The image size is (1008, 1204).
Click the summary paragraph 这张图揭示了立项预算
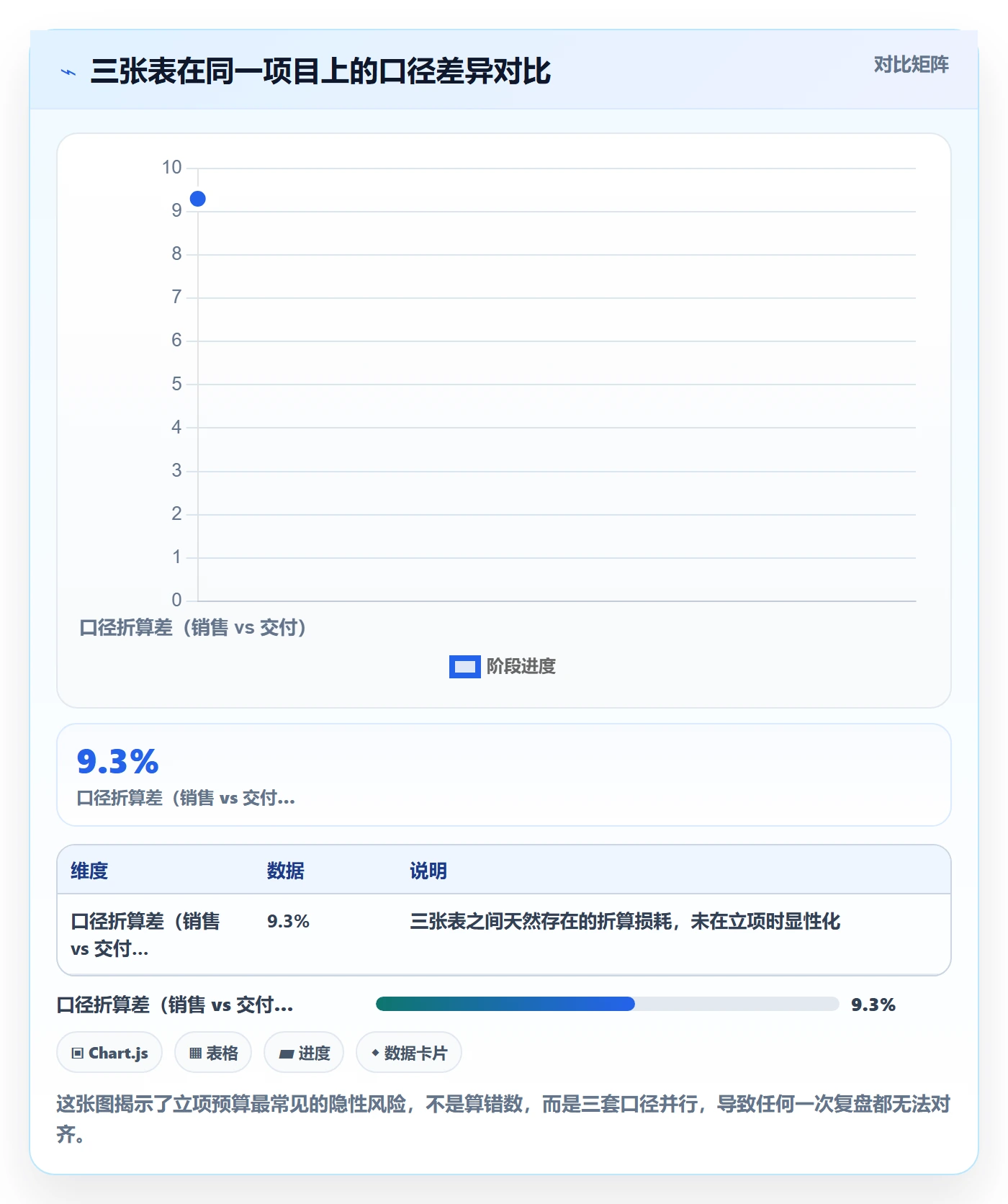click(x=503, y=1119)
